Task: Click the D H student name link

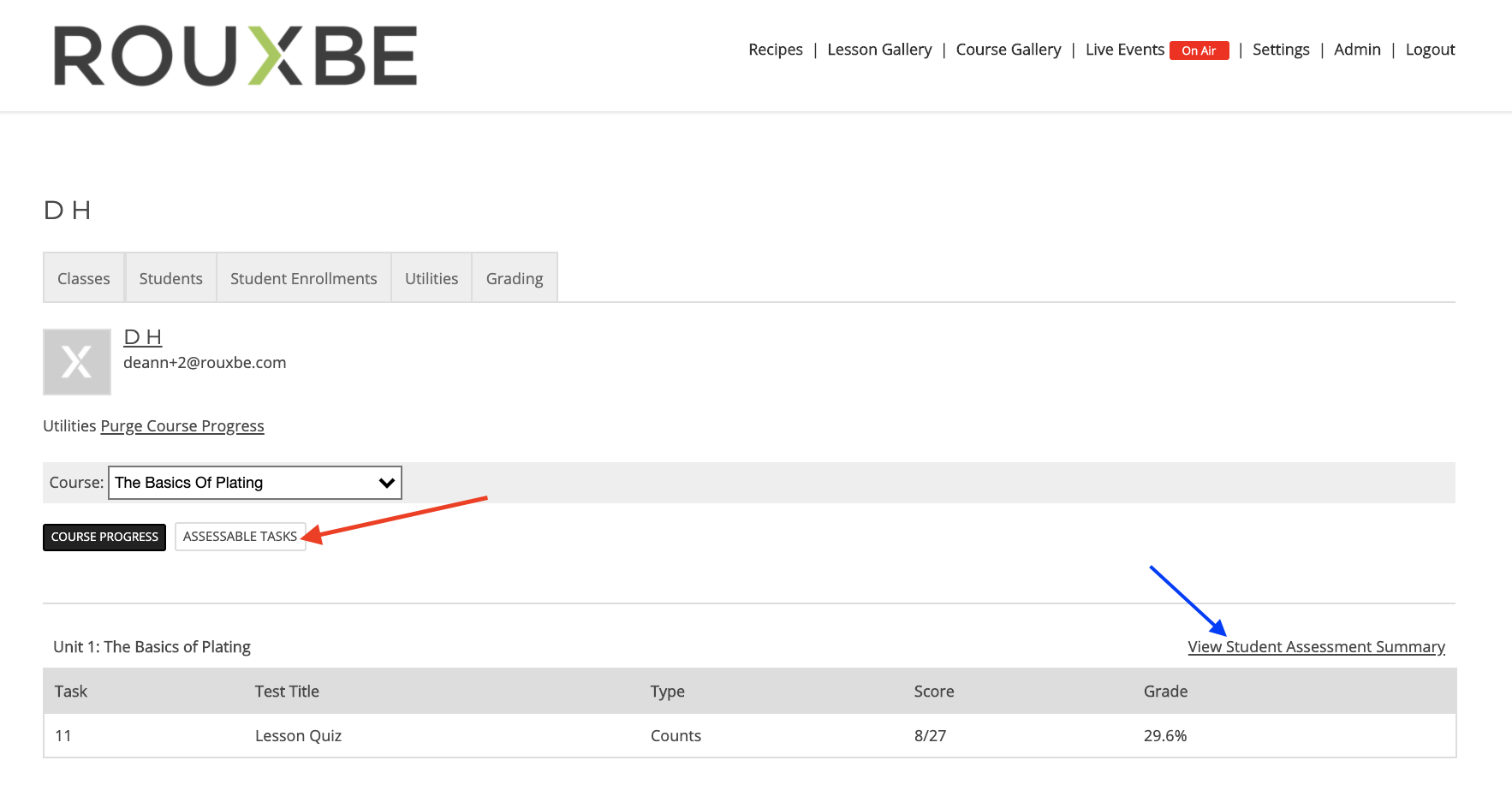Action: tap(143, 337)
